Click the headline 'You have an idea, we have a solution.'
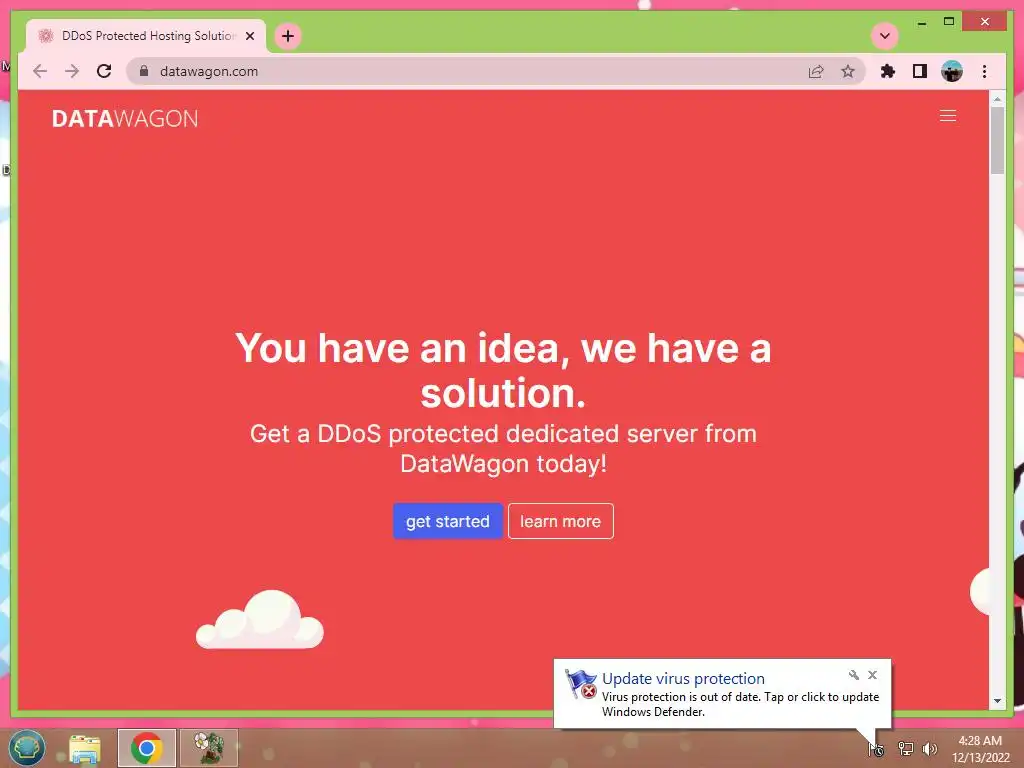The height and width of the screenshot is (768, 1024). [503, 370]
